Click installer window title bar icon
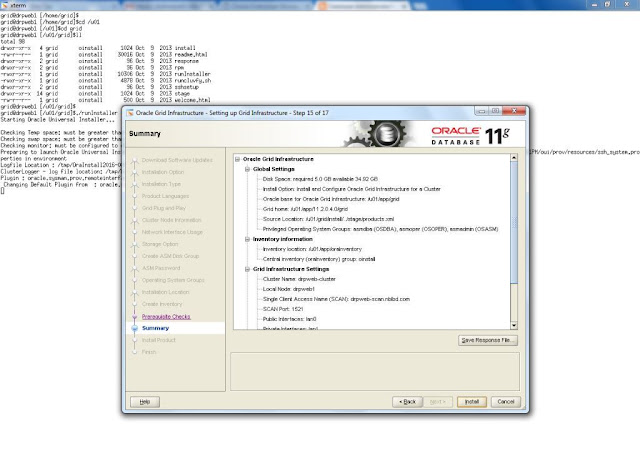This screenshot has height=456, width=640. [130, 113]
